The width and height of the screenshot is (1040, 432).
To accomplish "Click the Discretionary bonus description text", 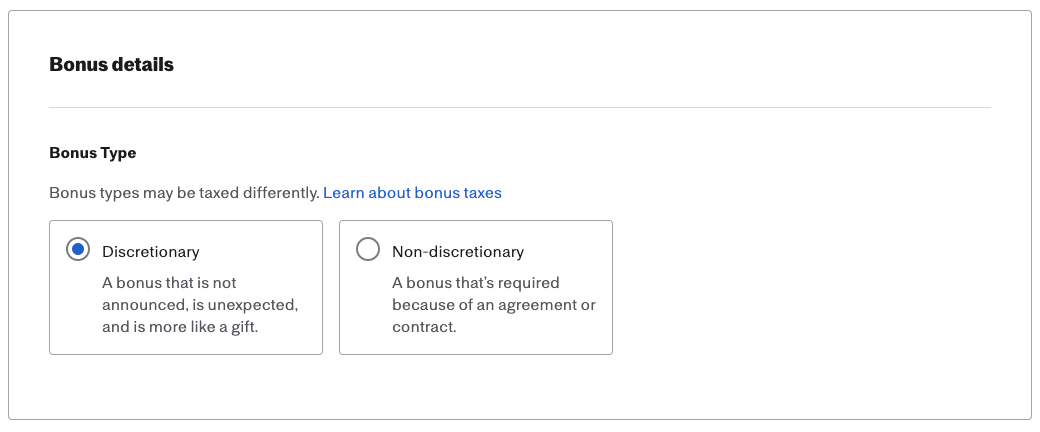I will pos(200,304).
